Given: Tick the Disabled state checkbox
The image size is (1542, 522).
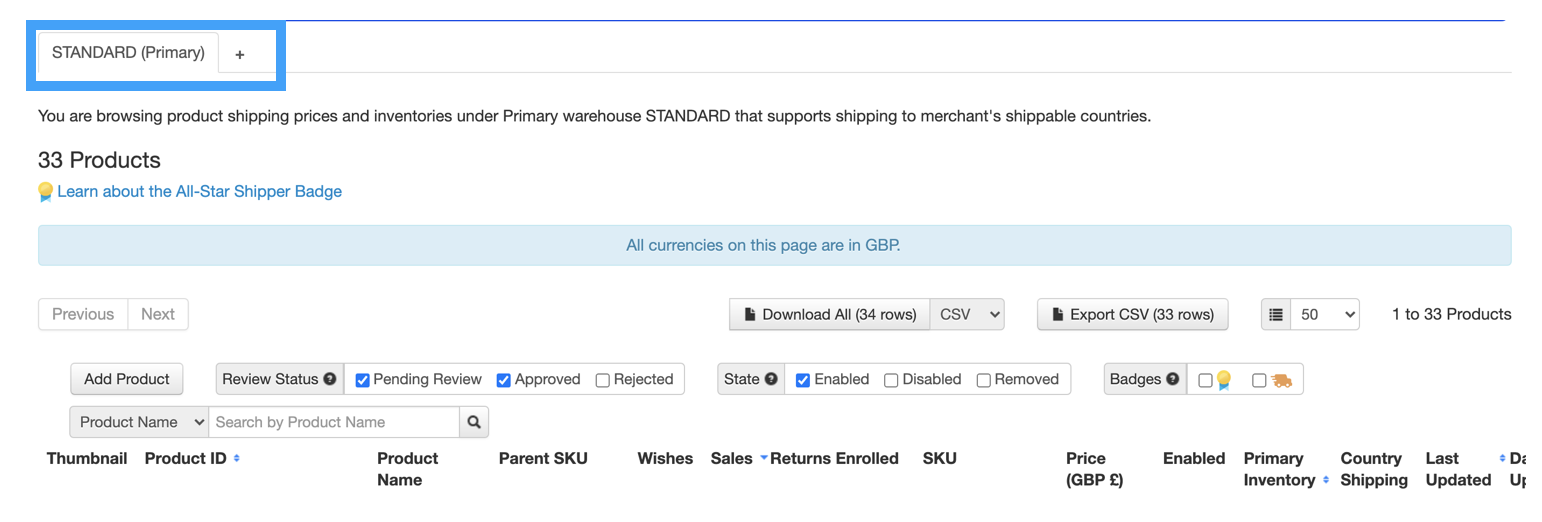Looking at the screenshot, I should [x=891, y=380].
